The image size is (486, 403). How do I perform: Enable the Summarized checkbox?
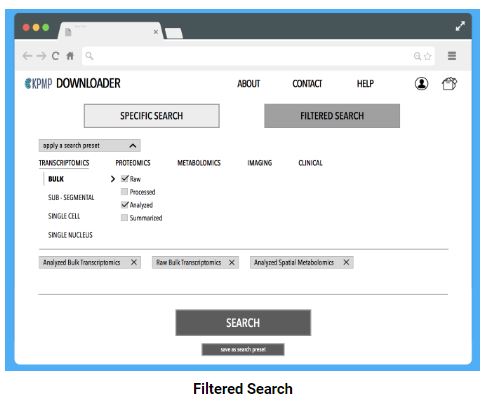(x=124, y=218)
